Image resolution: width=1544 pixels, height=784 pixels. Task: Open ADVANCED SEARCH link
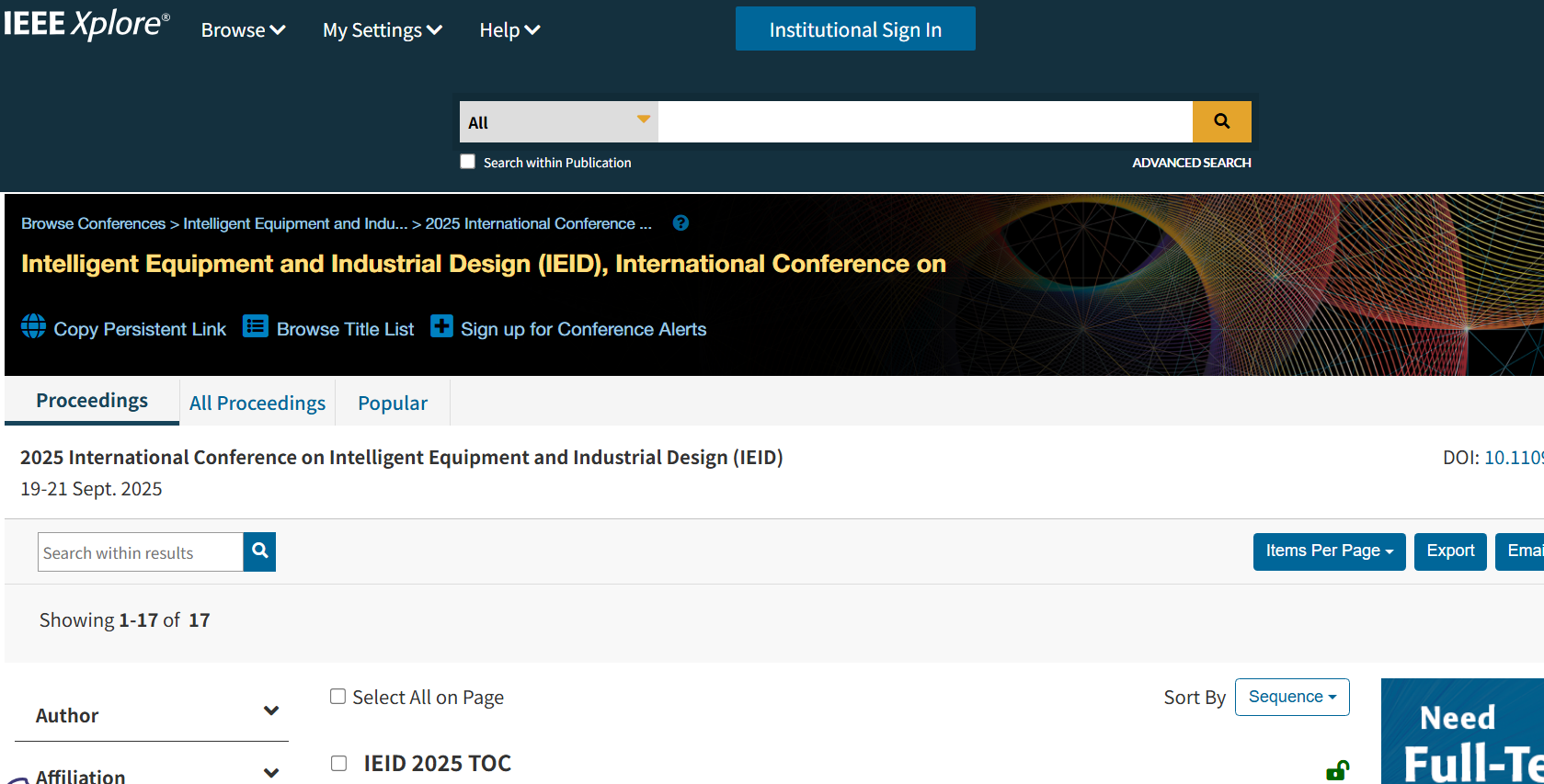(x=1192, y=163)
